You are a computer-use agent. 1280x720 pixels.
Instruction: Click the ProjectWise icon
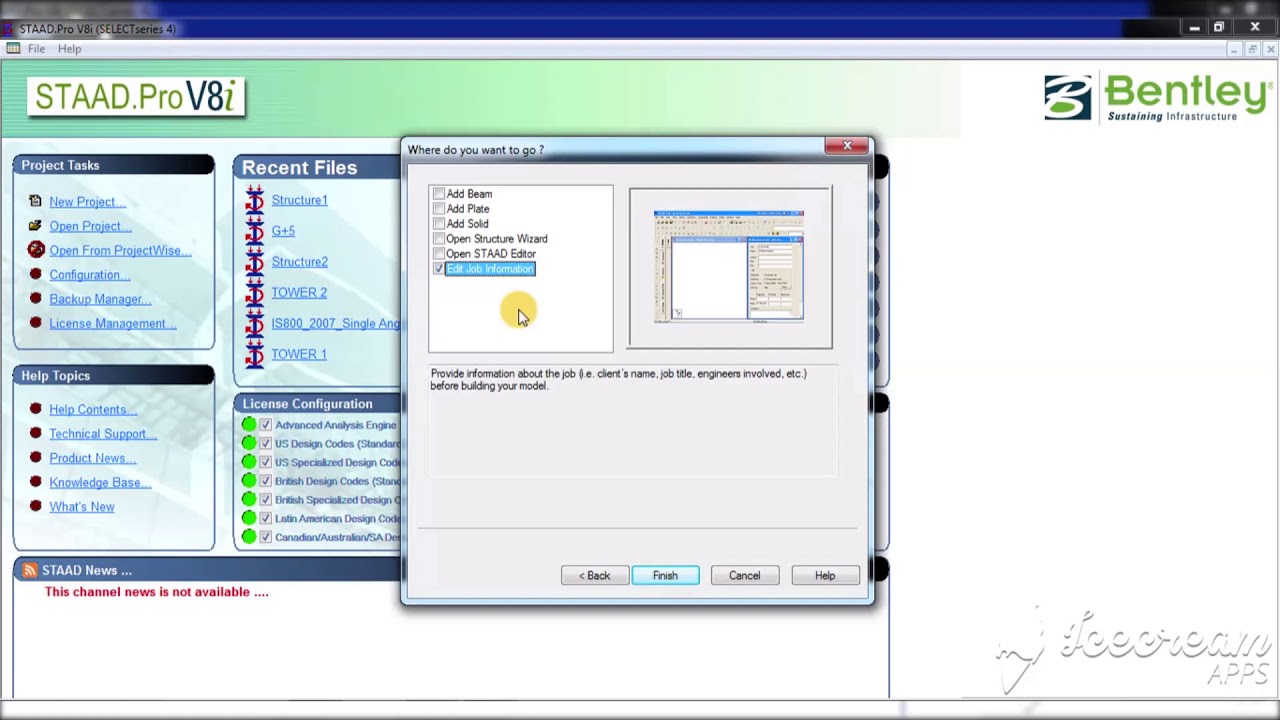click(x=36, y=250)
